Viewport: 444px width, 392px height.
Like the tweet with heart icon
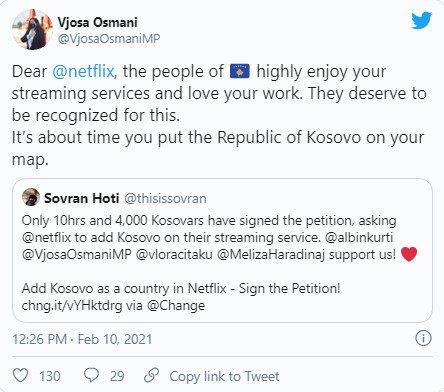[x=20, y=375]
